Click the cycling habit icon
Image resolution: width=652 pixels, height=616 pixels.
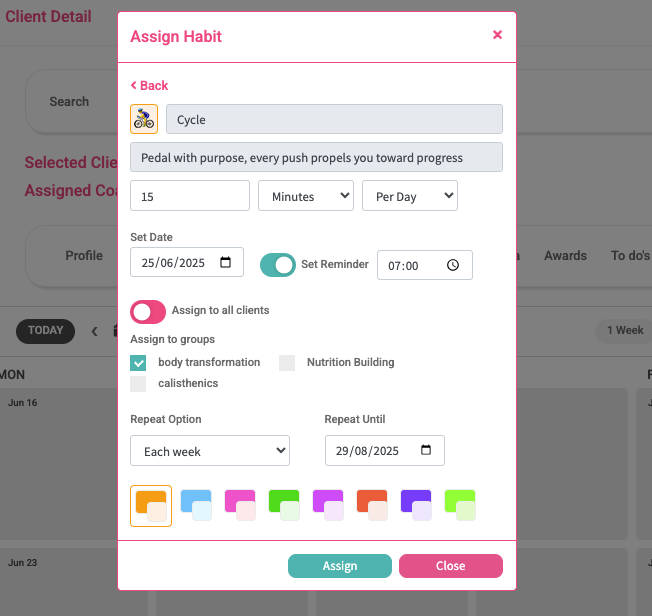144,119
